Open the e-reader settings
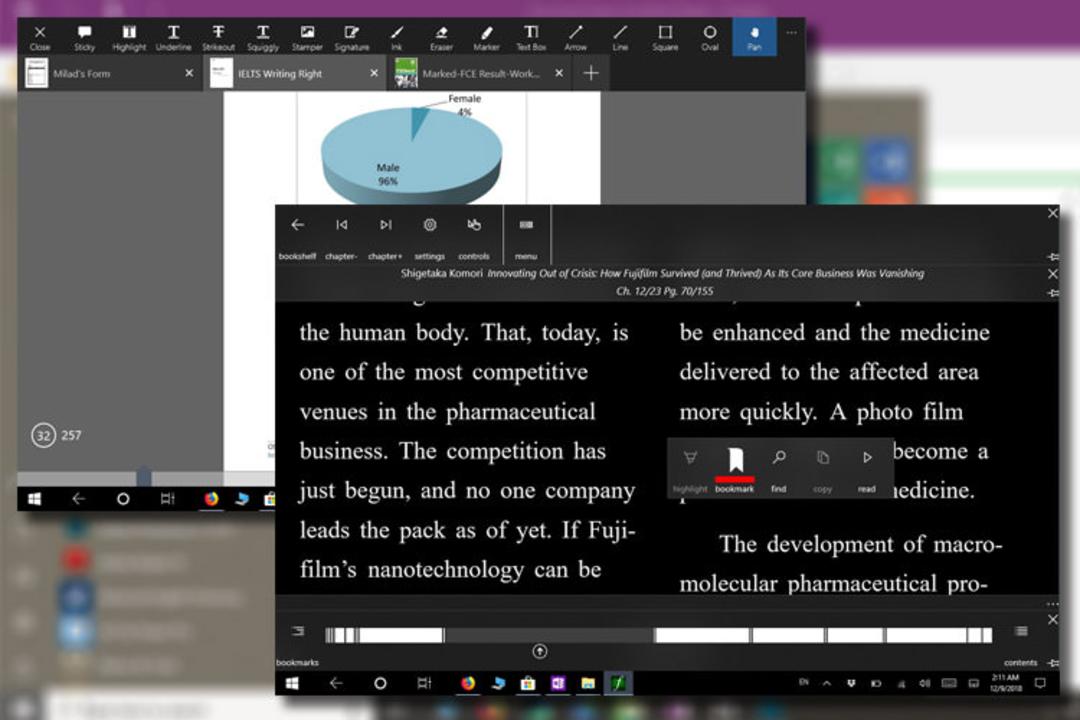Viewport: 1080px width, 720px height. point(430,238)
